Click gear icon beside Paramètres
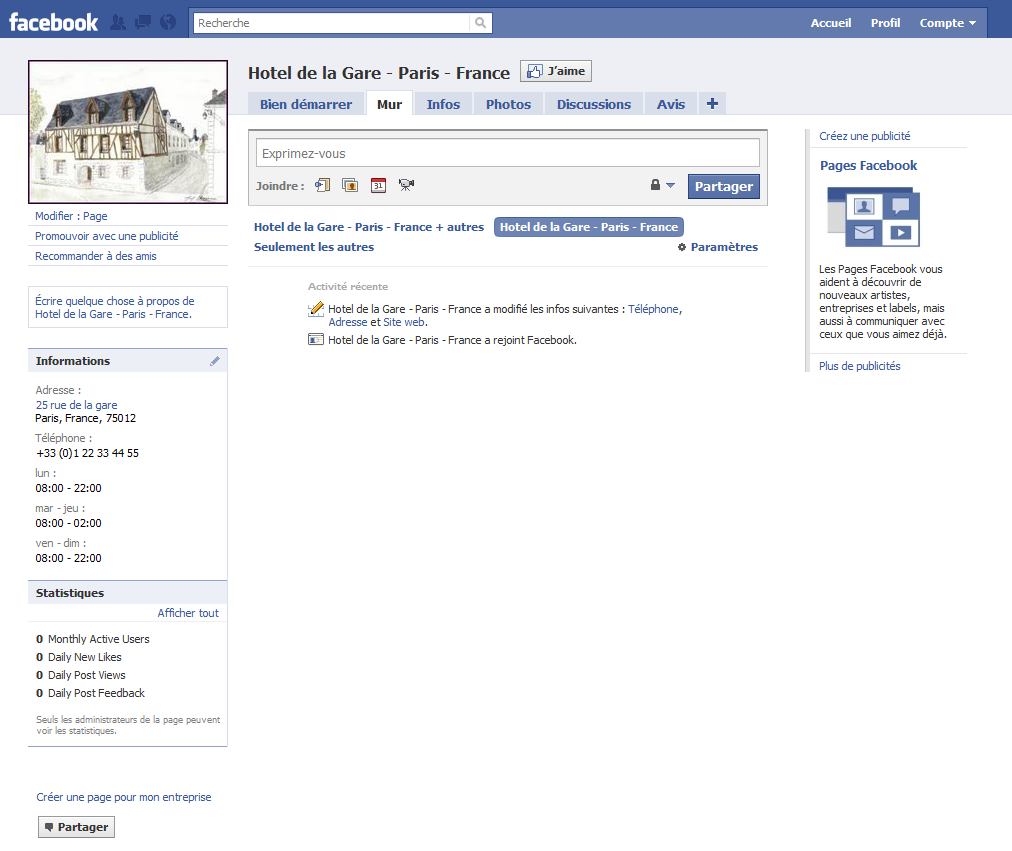Image resolution: width=1012 pixels, height=851 pixels. tap(682, 247)
